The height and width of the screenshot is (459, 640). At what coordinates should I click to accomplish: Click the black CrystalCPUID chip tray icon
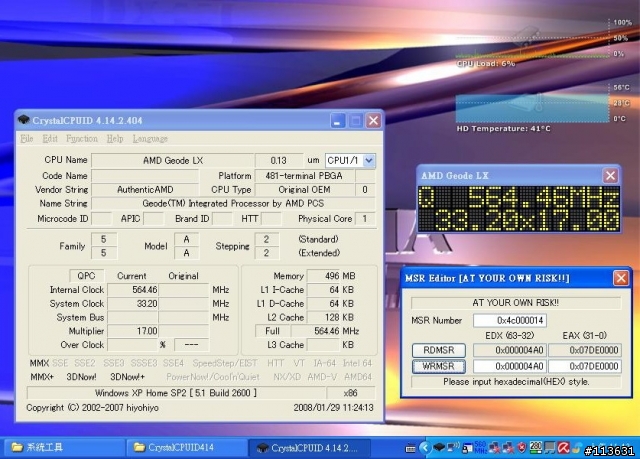439,448
